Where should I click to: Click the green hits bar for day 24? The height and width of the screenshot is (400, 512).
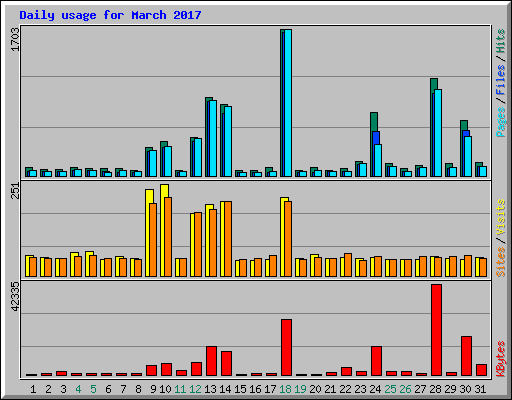(374, 122)
